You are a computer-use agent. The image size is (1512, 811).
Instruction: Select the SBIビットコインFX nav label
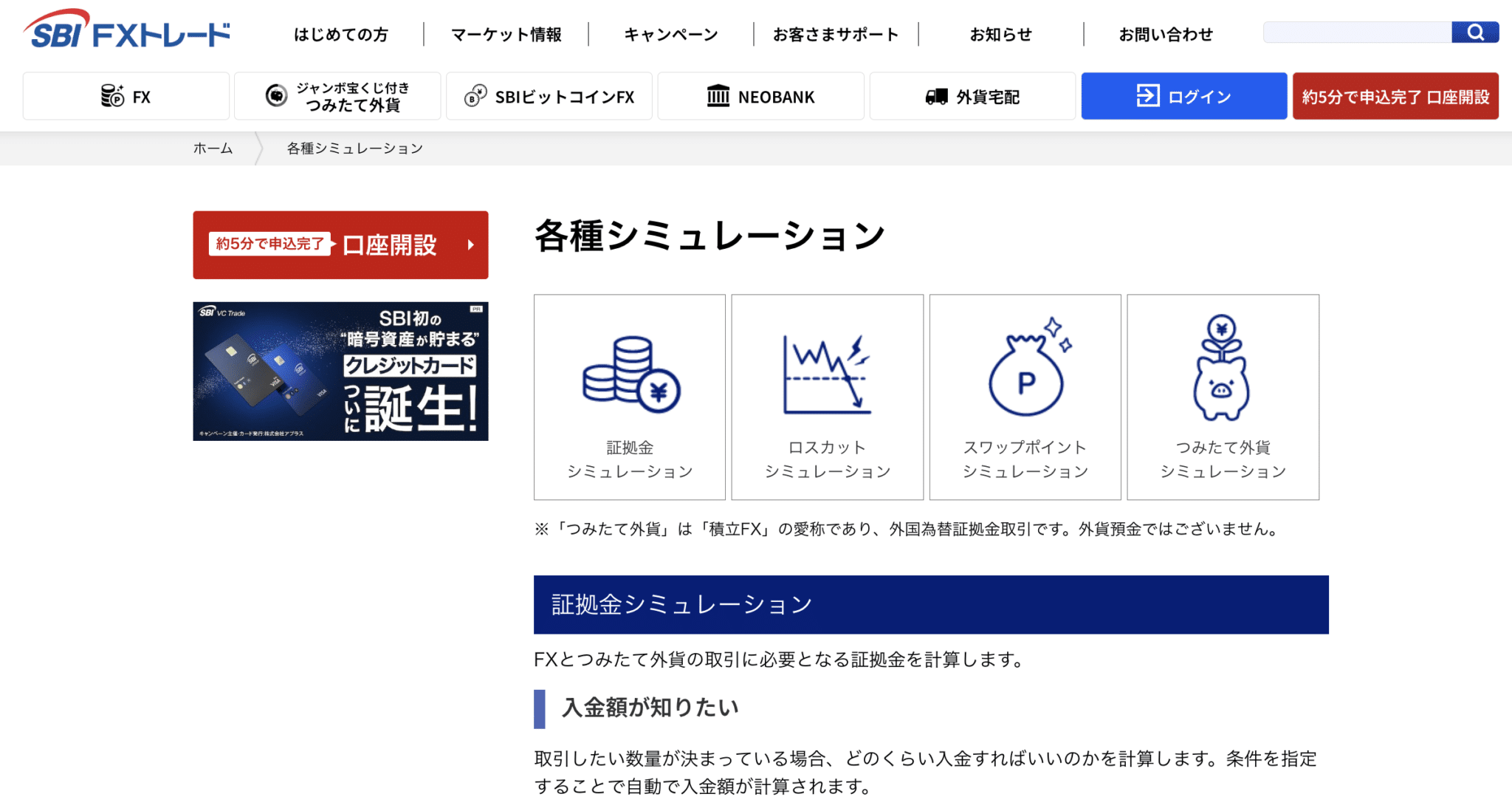coord(565,97)
